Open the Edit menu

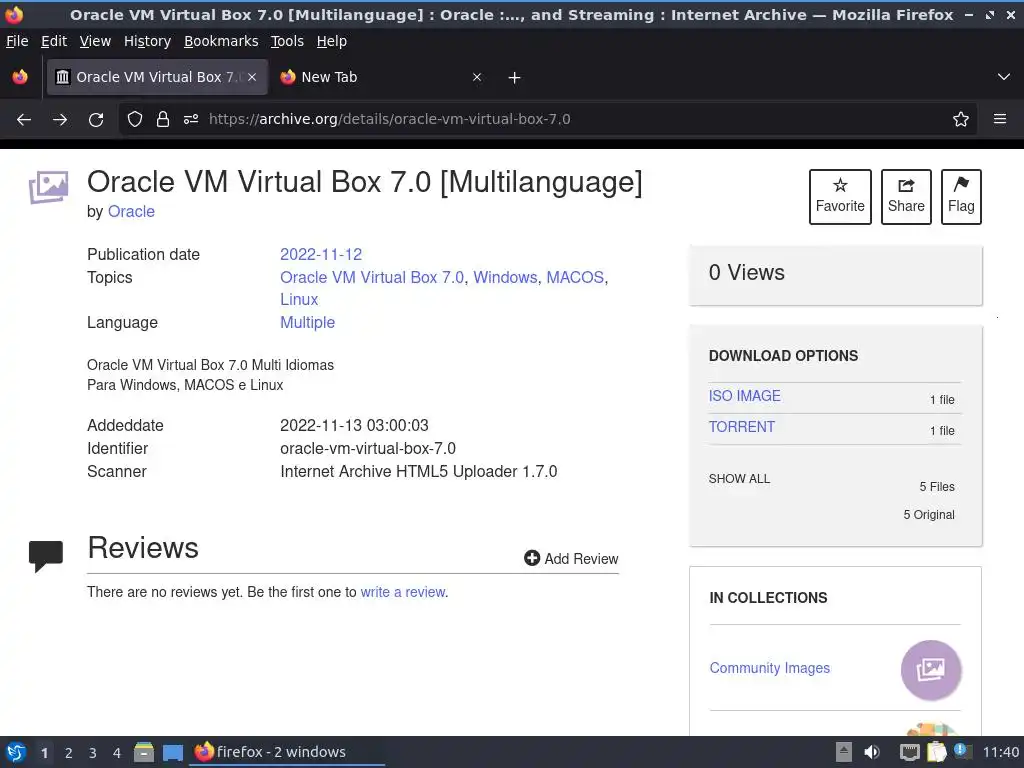pos(54,41)
